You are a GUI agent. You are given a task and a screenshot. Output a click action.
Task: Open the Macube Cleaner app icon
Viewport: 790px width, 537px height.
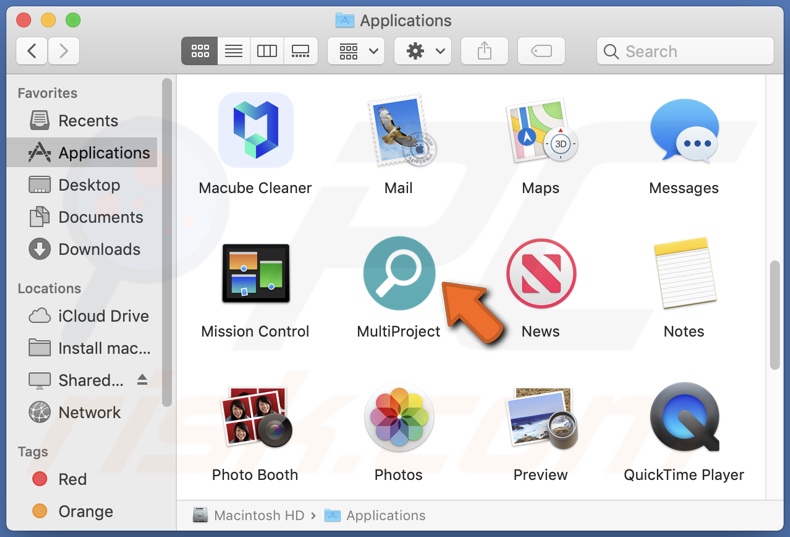point(255,130)
